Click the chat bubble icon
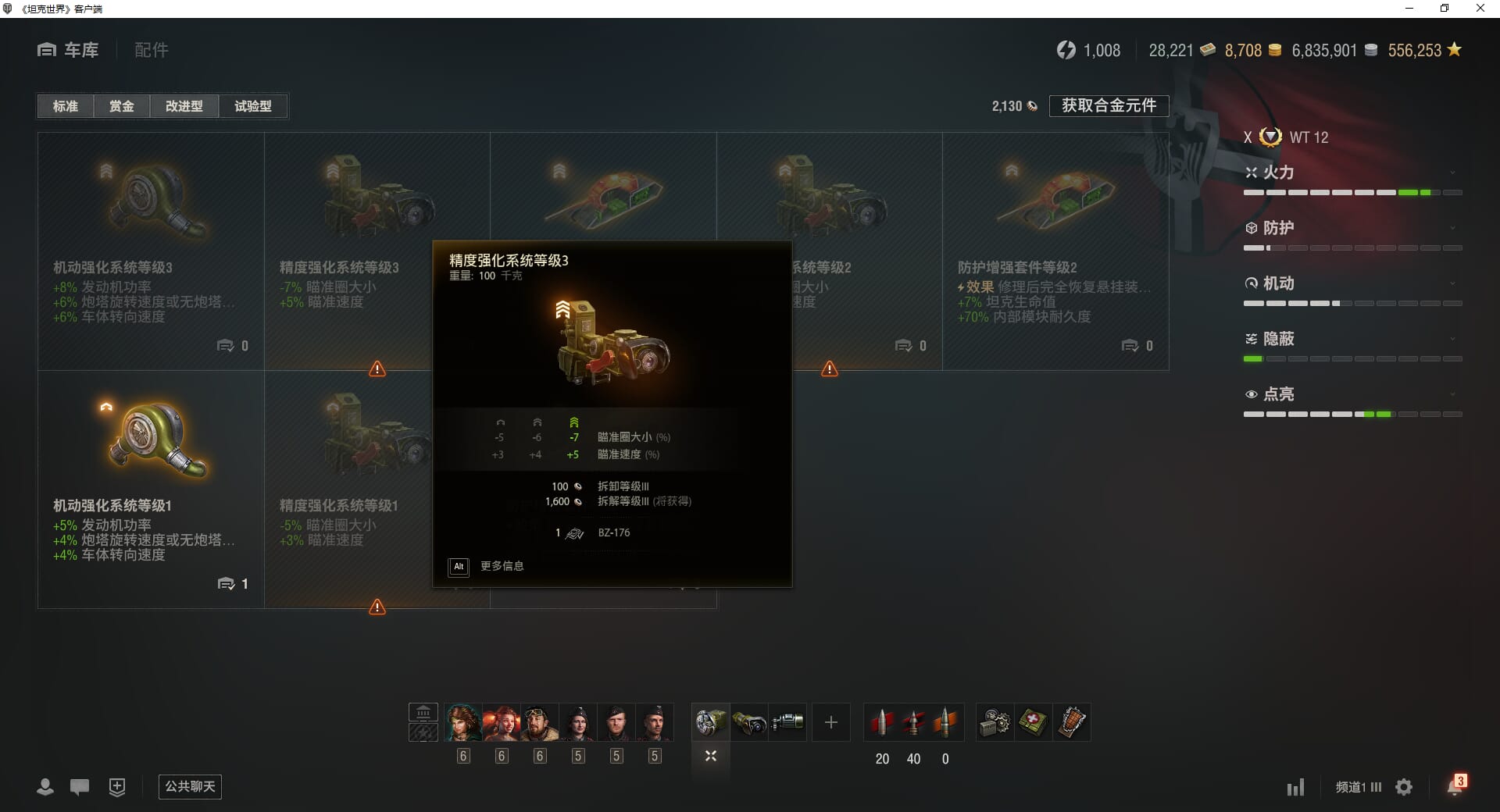This screenshot has width=1500, height=812. pos(80,787)
